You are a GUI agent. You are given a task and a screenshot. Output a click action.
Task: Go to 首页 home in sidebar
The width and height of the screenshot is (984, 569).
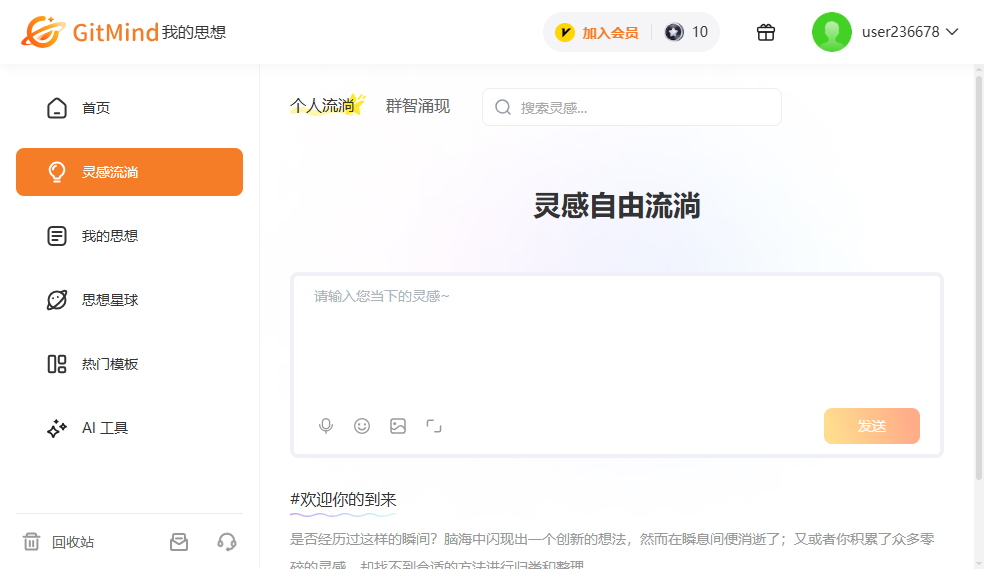[129, 108]
